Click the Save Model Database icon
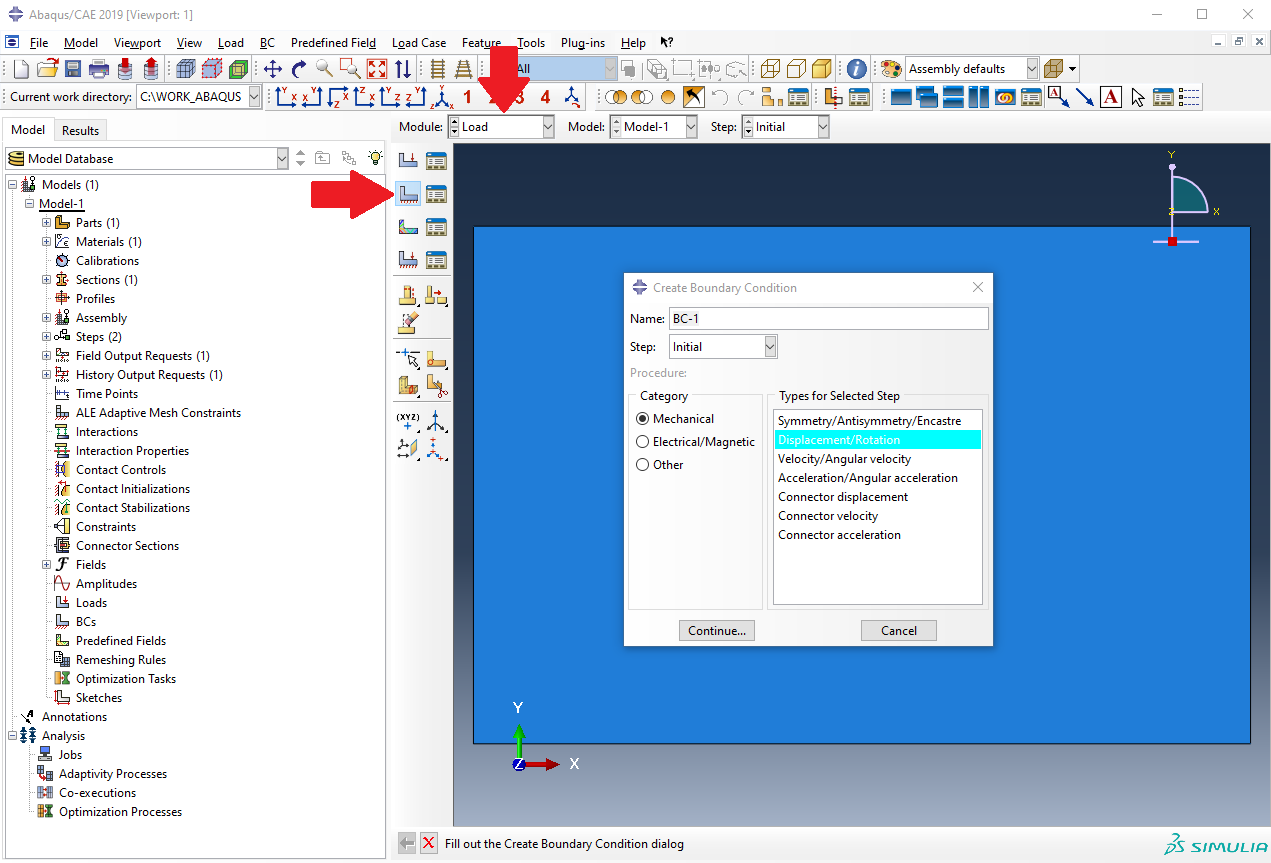Viewport: 1271px width, 863px height. pos(73,69)
